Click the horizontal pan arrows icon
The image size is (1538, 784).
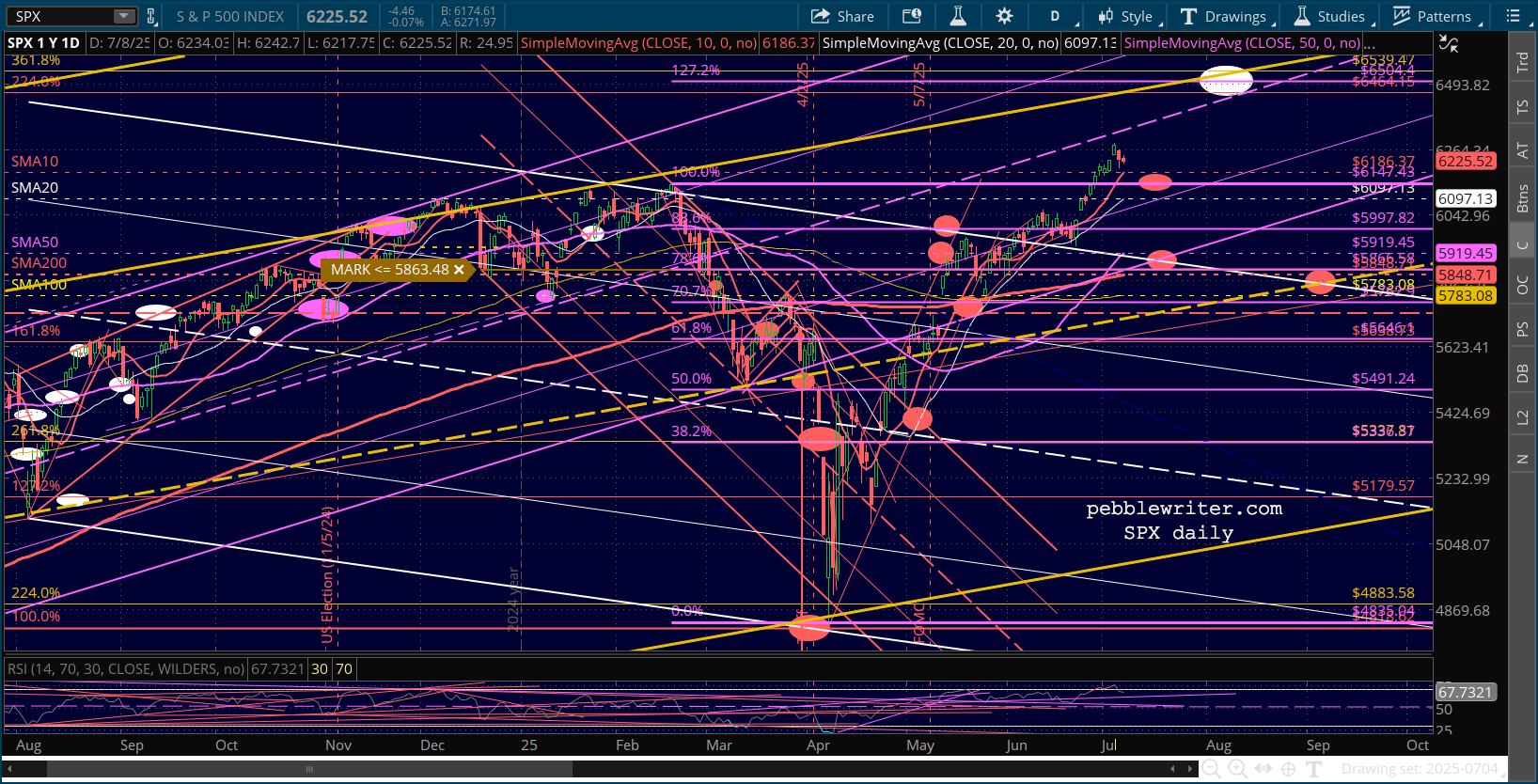click(1263, 769)
